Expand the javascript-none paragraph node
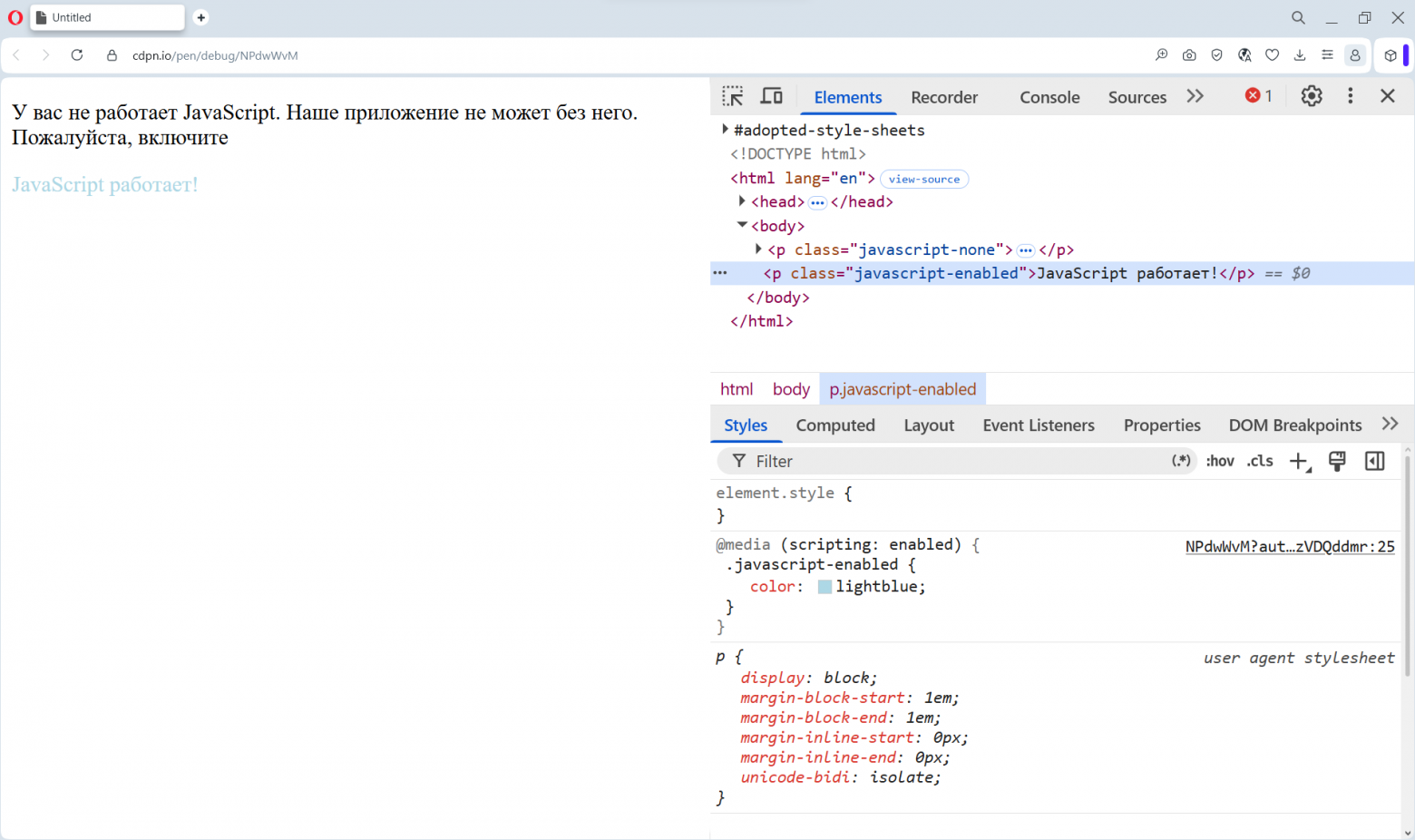 (758, 249)
